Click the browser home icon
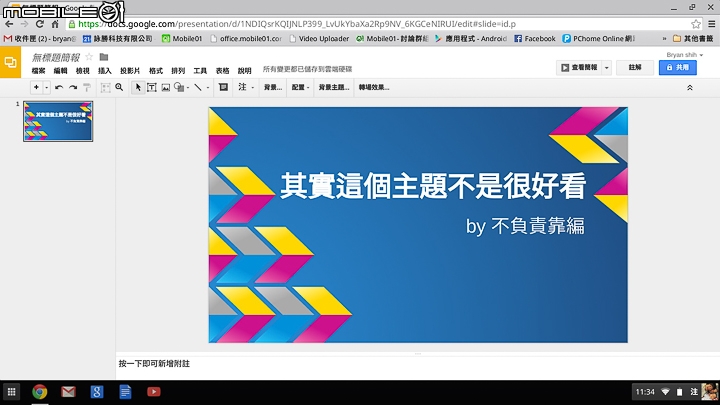This screenshot has width=720, height=405. 55,24
